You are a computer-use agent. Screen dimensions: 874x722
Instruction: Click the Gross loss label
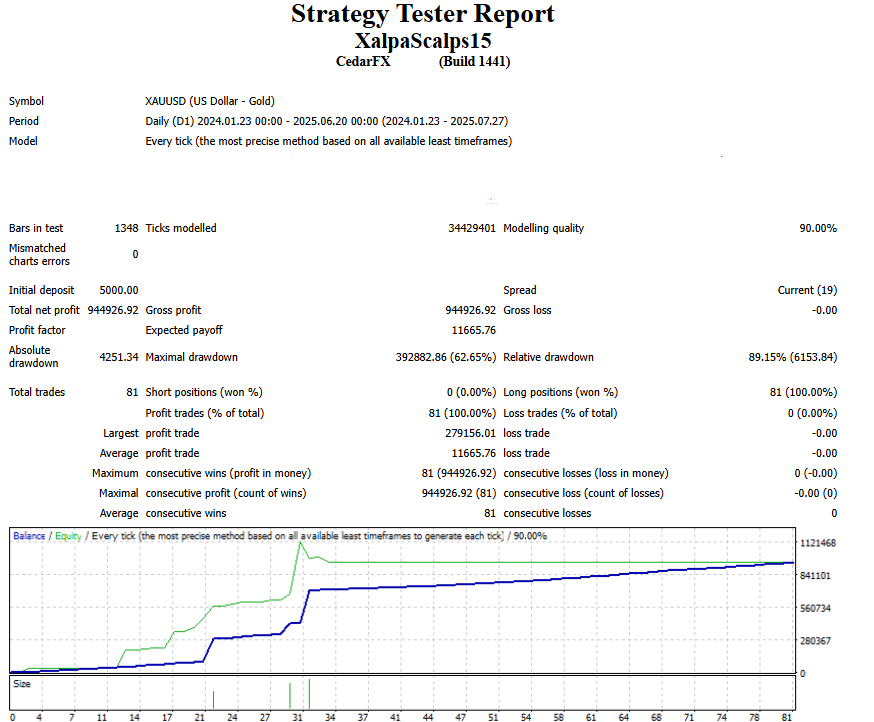pyautogui.click(x=527, y=310)
